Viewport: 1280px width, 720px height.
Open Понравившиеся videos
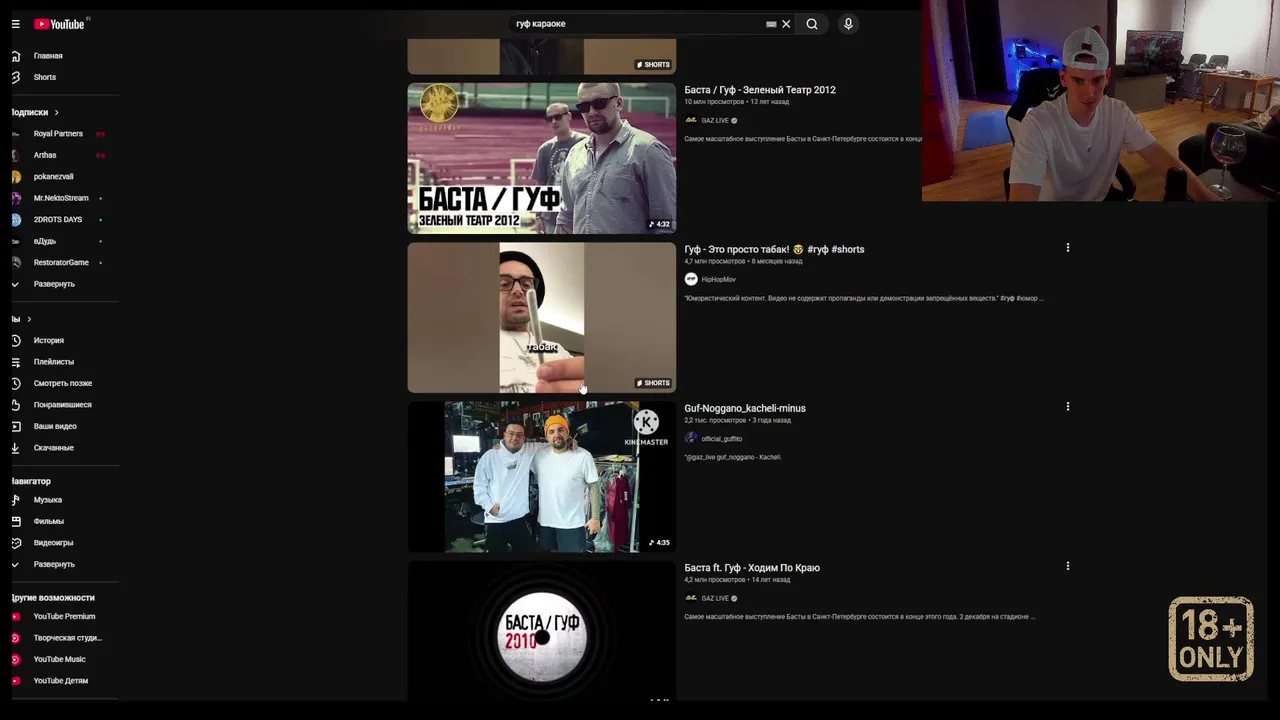tap(62, 405)
